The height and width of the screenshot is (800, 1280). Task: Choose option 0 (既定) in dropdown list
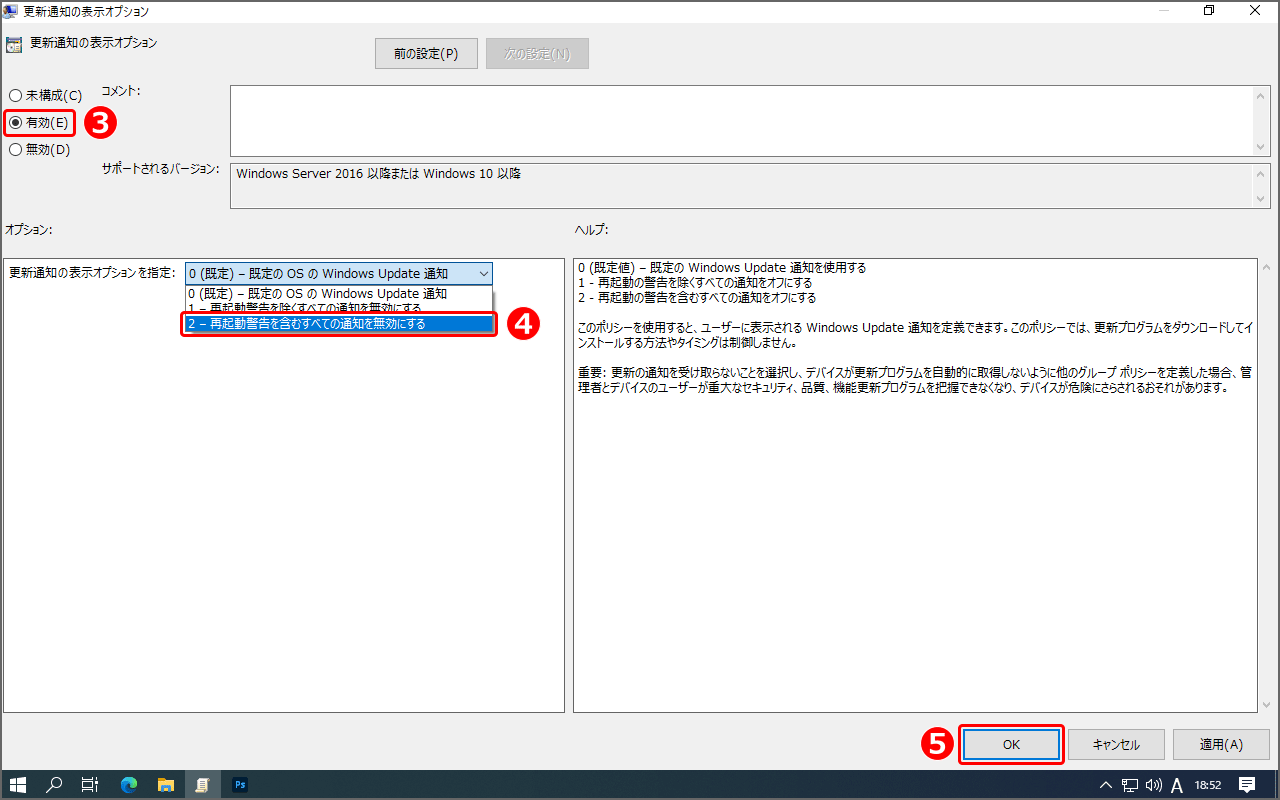[338, 294]
